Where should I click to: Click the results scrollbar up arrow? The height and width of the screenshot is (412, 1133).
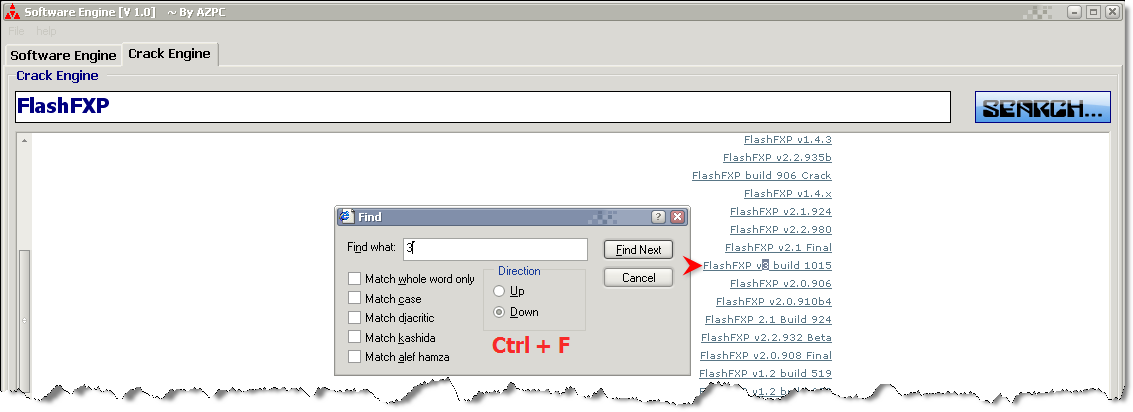24,140
